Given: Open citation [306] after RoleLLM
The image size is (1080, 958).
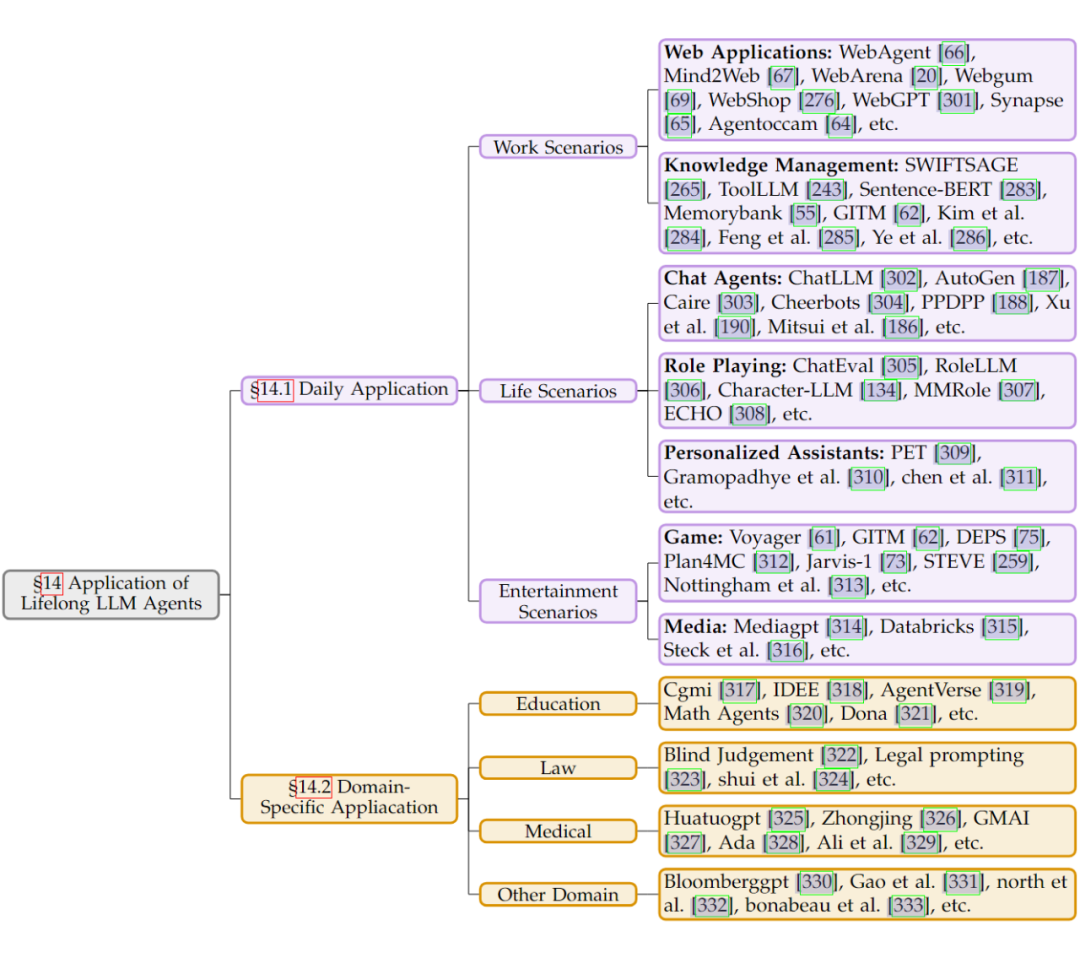Looking at the screenshot, I should (x=685, y=391).
